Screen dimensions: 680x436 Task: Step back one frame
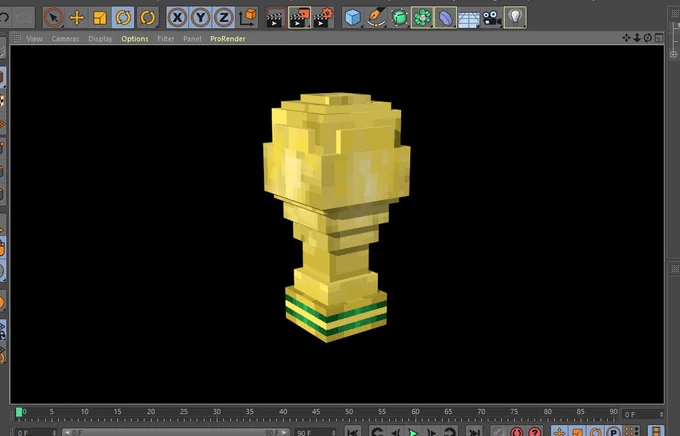[396, 432]
